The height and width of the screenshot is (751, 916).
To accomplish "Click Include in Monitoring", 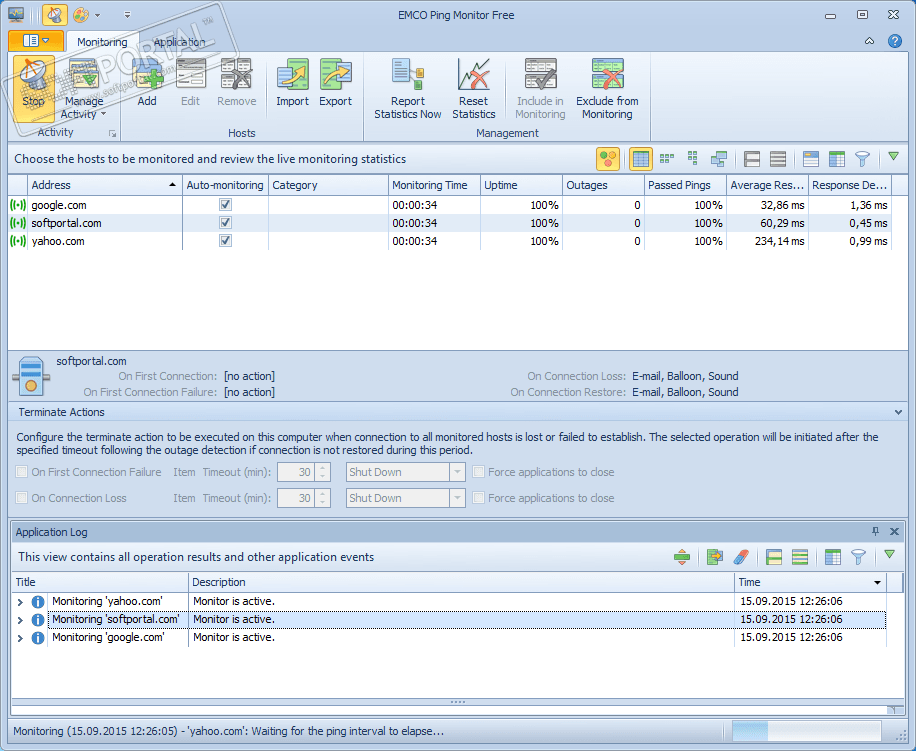I will pos(540,89).
